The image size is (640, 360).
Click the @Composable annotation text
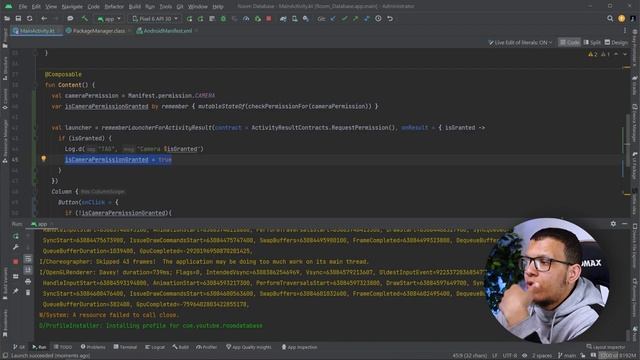coord(63,74)
